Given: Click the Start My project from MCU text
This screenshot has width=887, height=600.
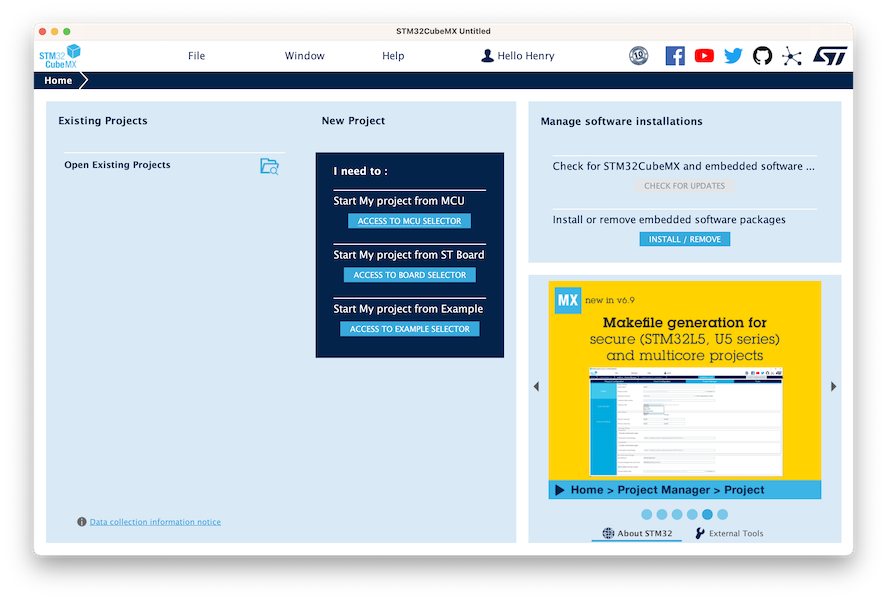Looking at the screenshot, I should pos(399,201).
